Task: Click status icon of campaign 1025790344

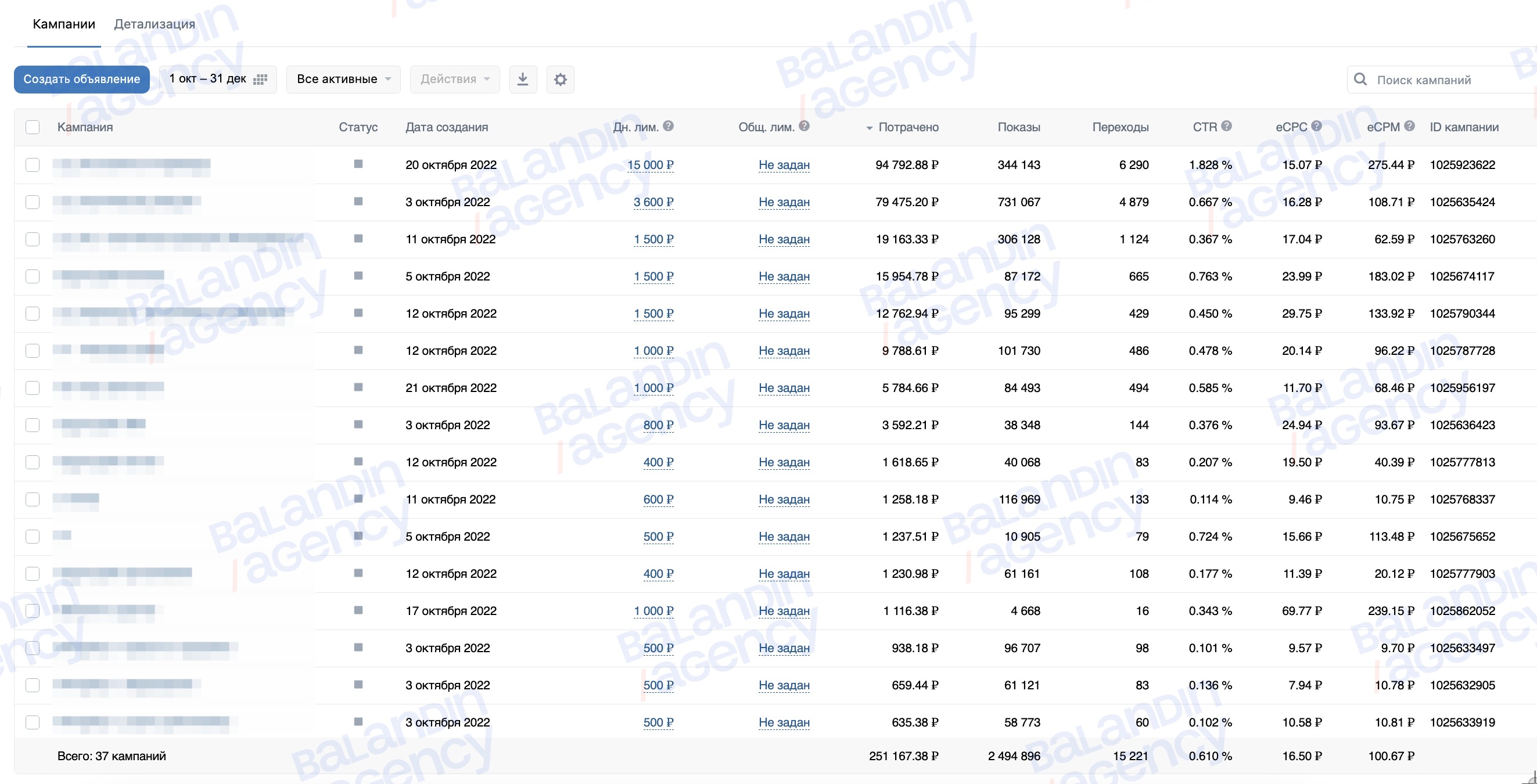Action: point(358,312)
